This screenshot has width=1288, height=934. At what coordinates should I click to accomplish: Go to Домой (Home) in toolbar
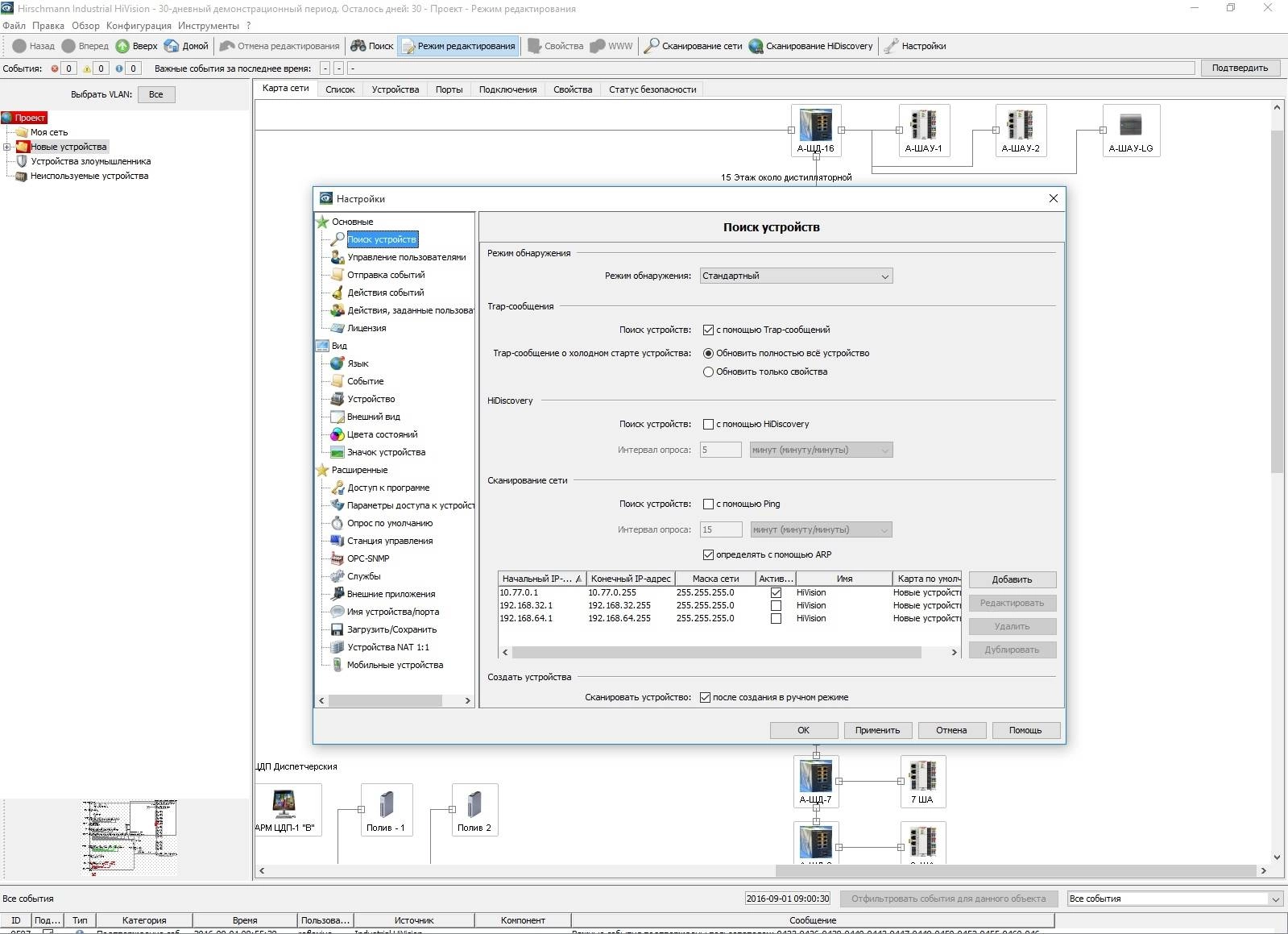pyautogui.click(x=186, y=46)
